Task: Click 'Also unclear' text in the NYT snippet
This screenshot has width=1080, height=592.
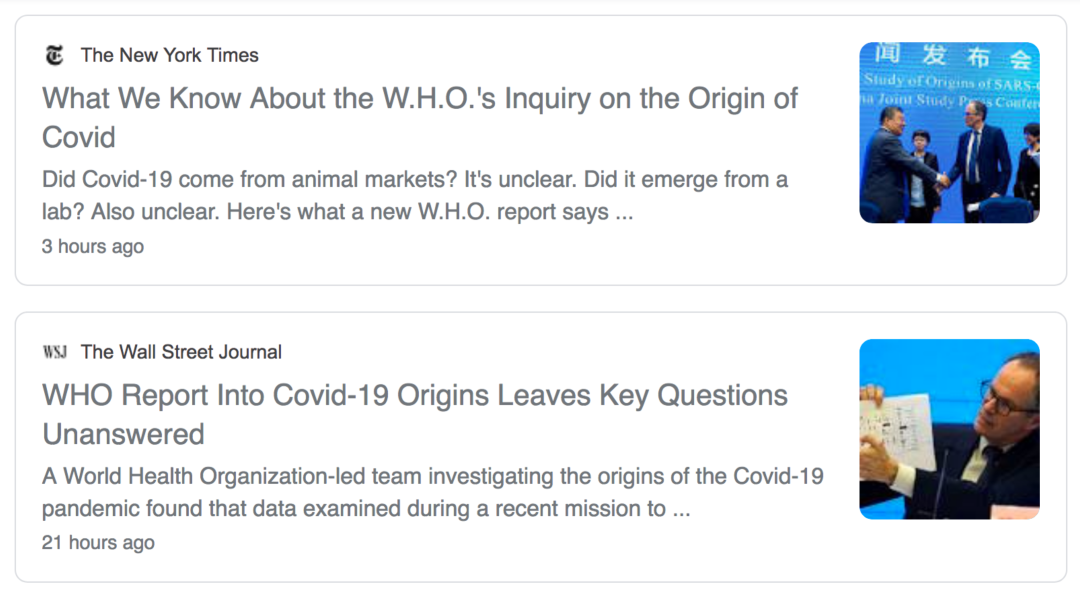Action: [122, 212]
